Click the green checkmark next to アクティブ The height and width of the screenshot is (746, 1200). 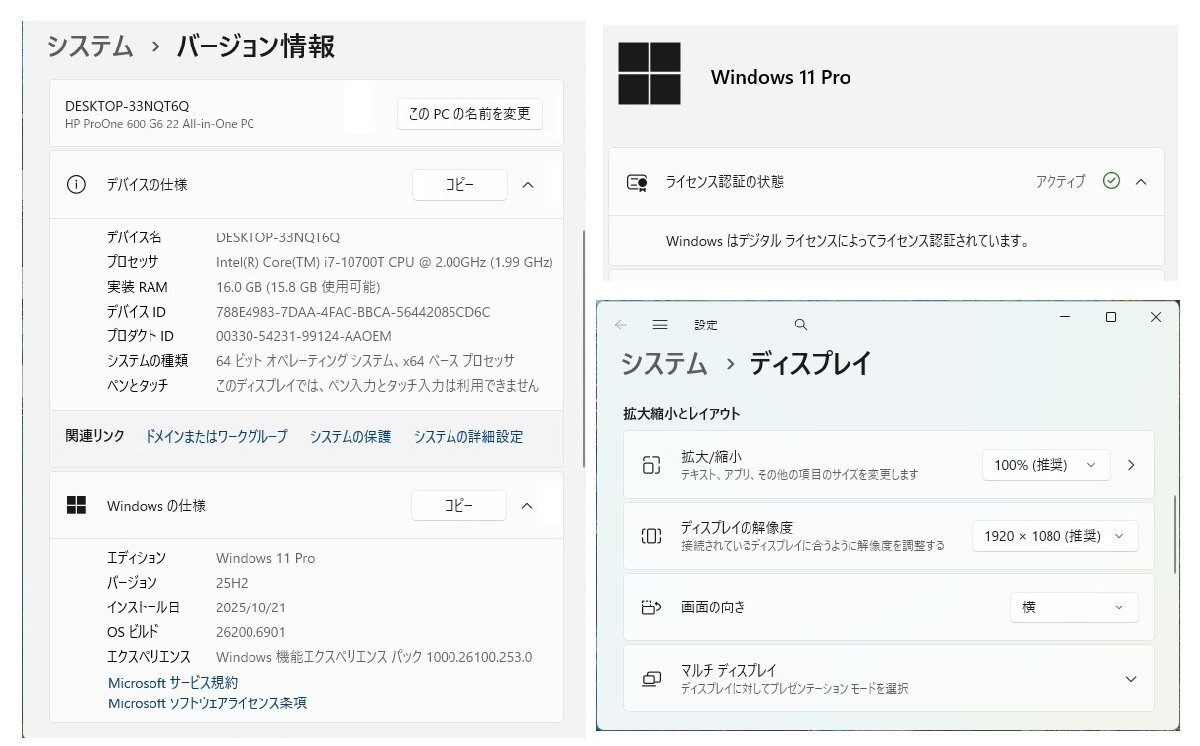(x=1111, y=181)
